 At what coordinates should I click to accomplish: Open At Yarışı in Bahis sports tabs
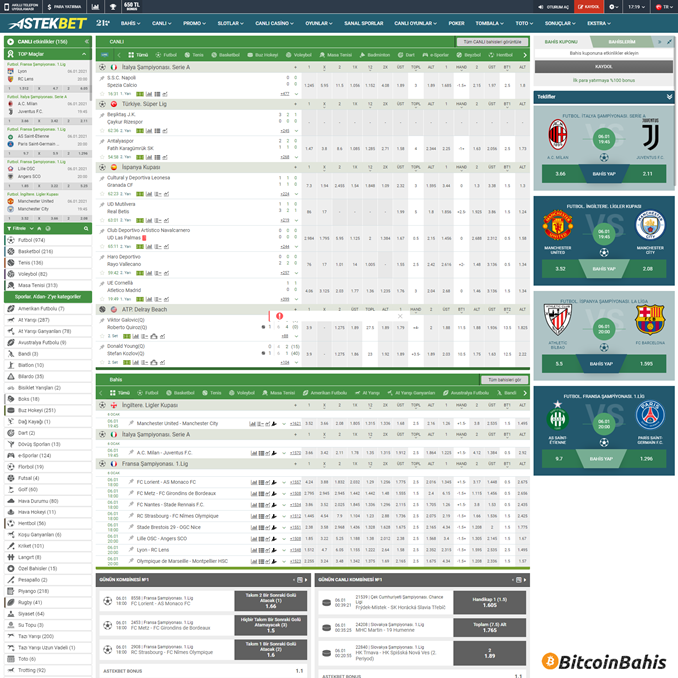367,393
